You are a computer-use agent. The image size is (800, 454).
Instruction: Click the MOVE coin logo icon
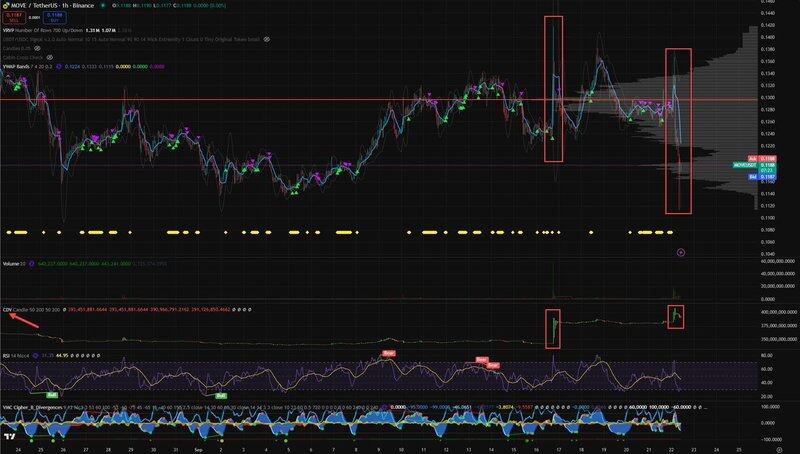point(5,5)
